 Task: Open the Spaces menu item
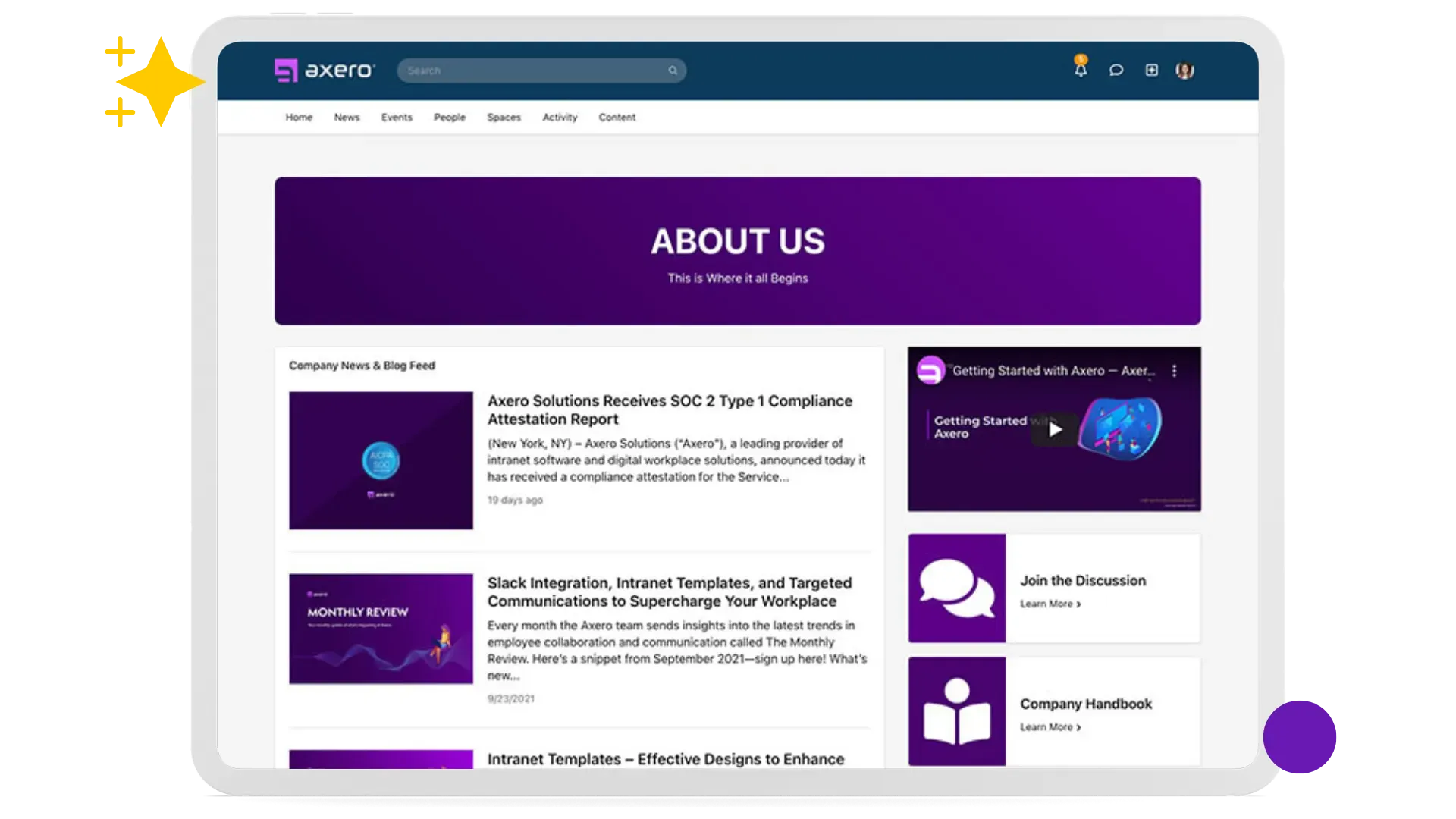click(504, 118)
